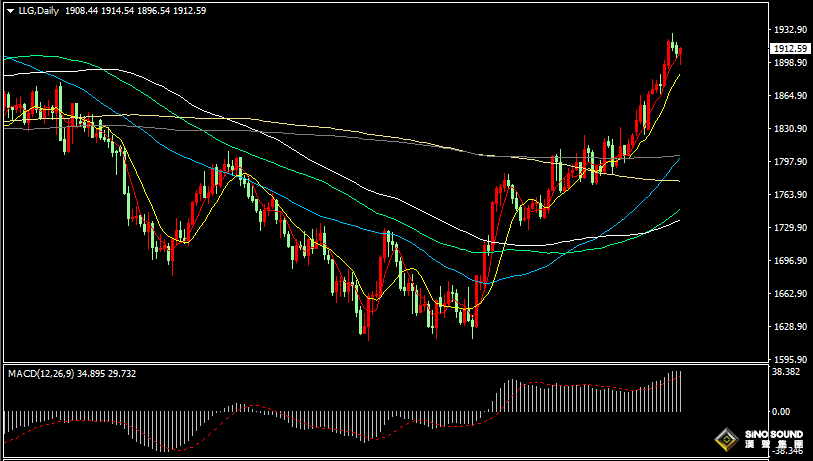This screenshot has height=461, width=813.
Task: Select the highest candlestick near 1932
Action: tap(672, 43)
